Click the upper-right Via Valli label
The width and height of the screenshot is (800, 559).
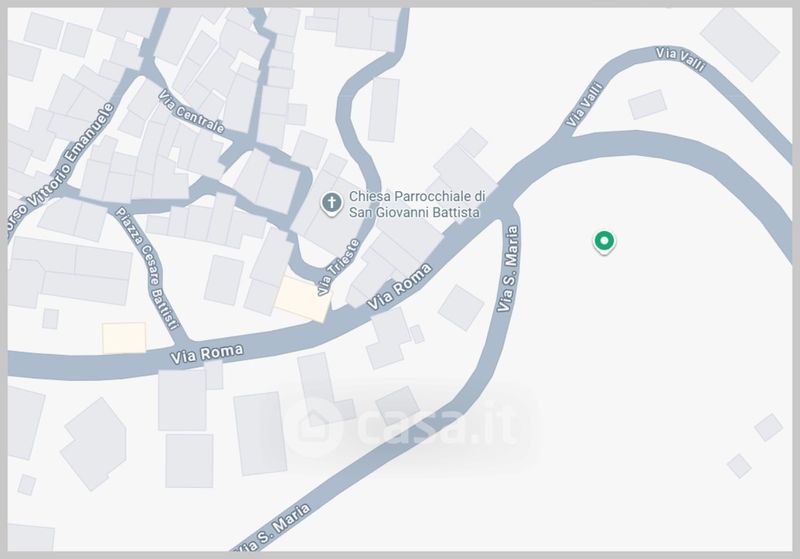click(x=680, y=59)
